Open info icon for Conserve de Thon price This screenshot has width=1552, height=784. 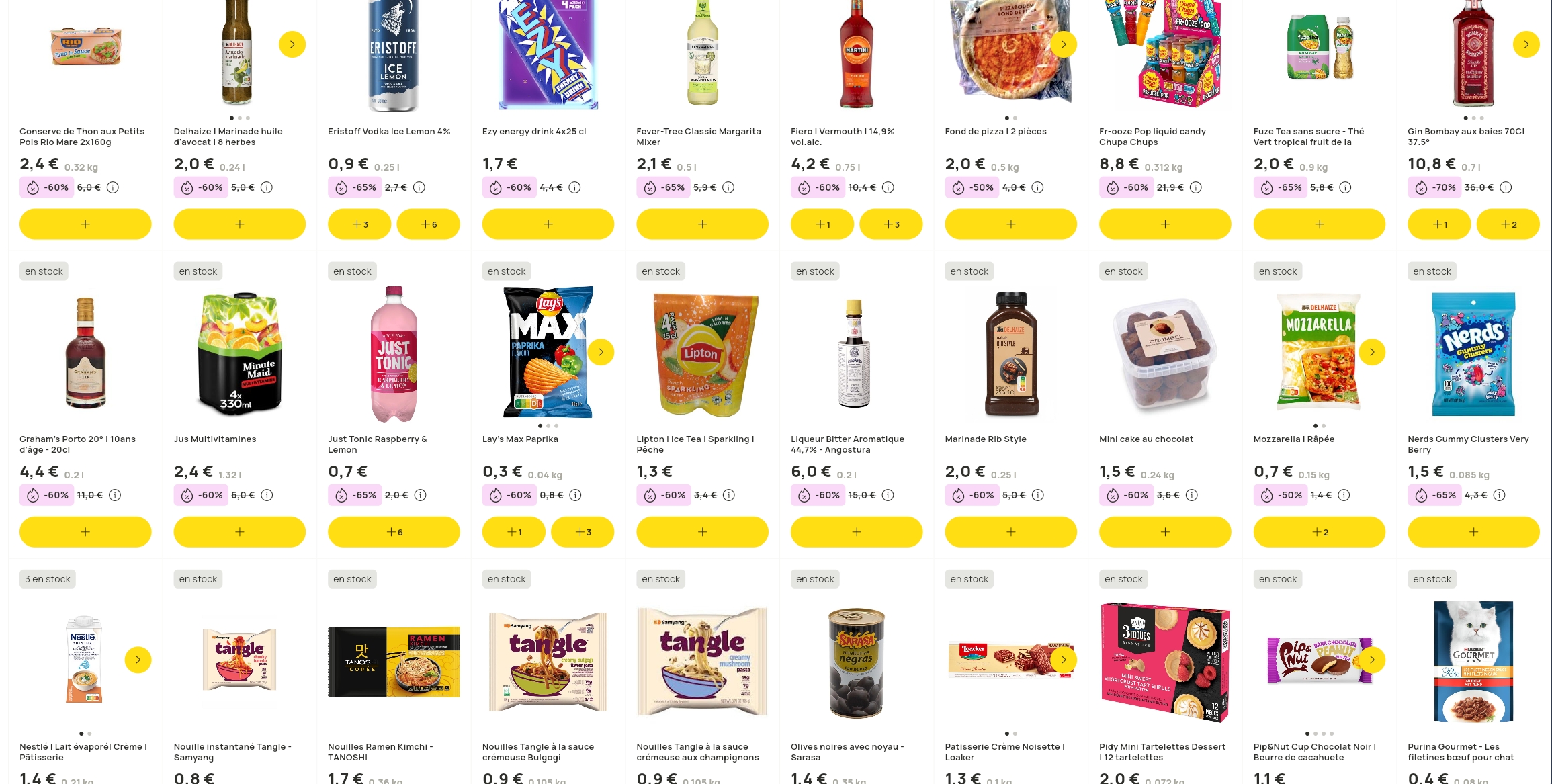[x=113, y=187]
